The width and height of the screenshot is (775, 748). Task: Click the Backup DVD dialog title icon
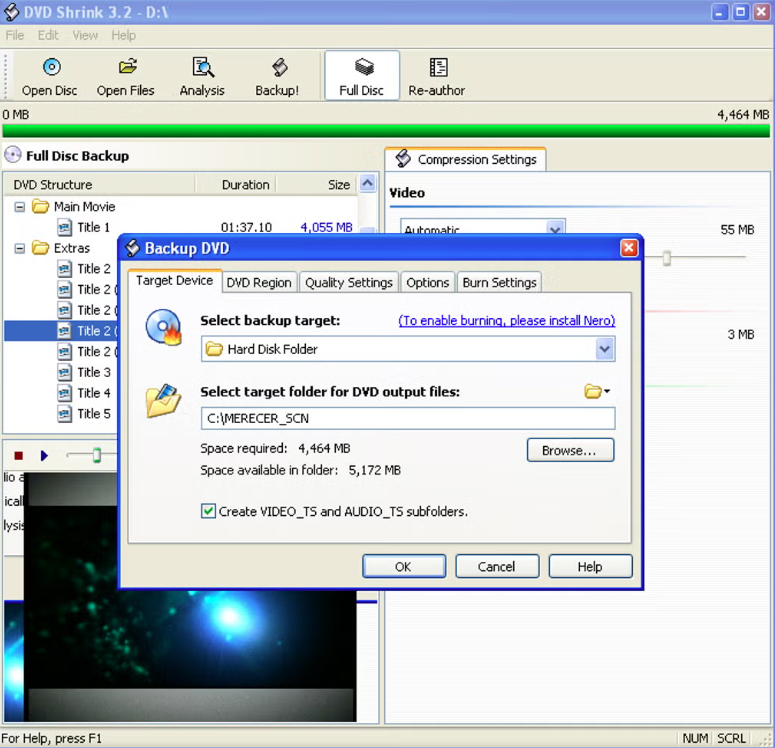click(132, 248)
